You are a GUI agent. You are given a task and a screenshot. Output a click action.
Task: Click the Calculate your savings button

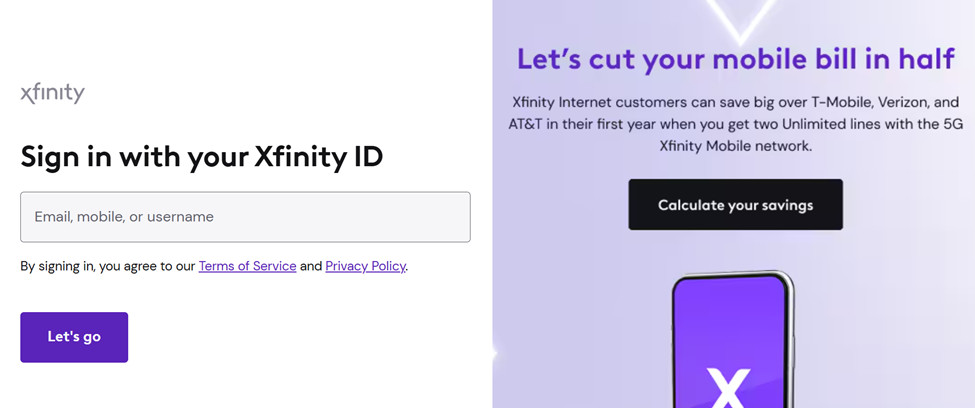(735, 205)
